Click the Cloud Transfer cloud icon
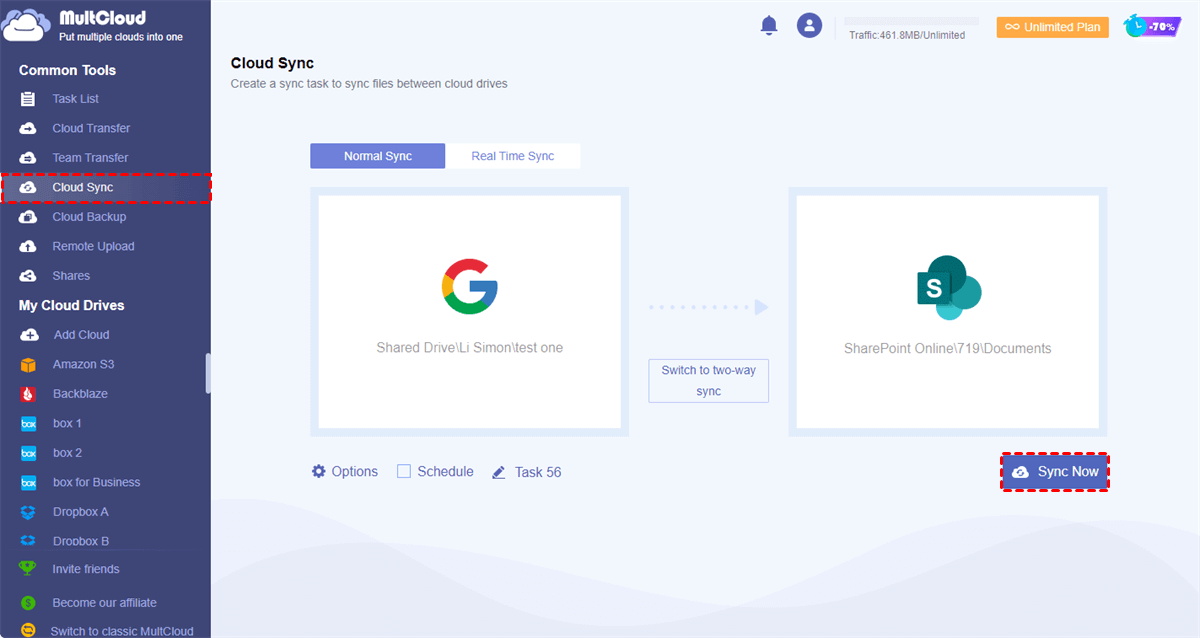Screen dimensions: 1200x638 (28, 128)
